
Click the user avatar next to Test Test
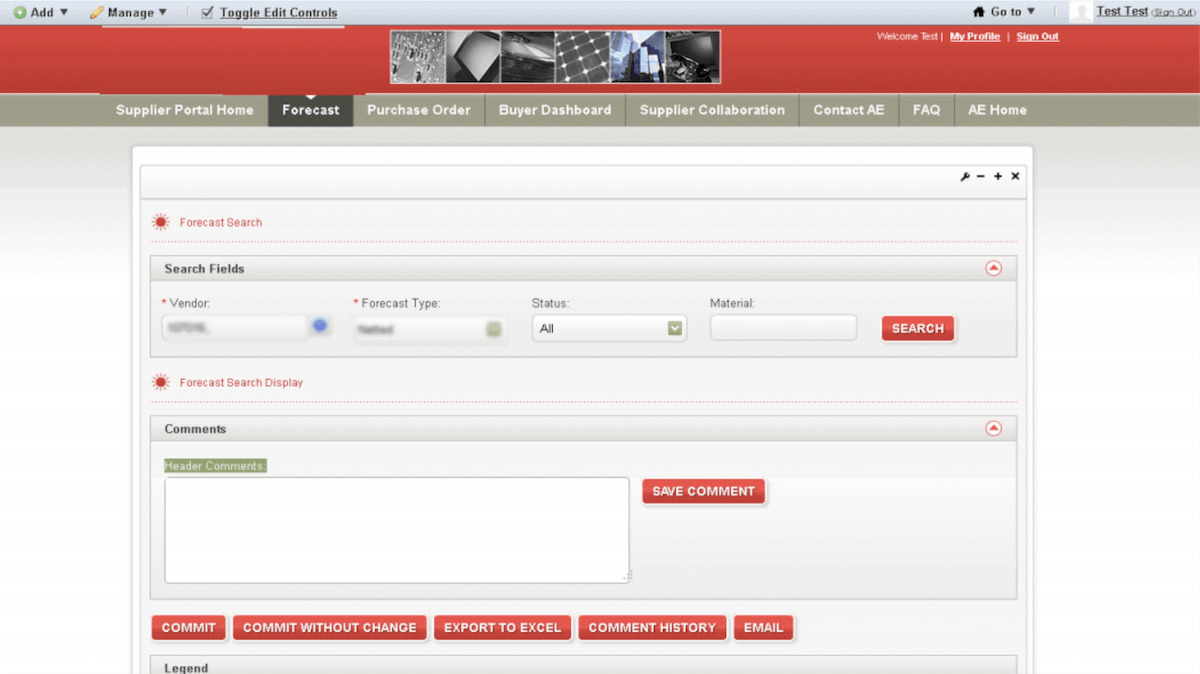pos(1080,12)
